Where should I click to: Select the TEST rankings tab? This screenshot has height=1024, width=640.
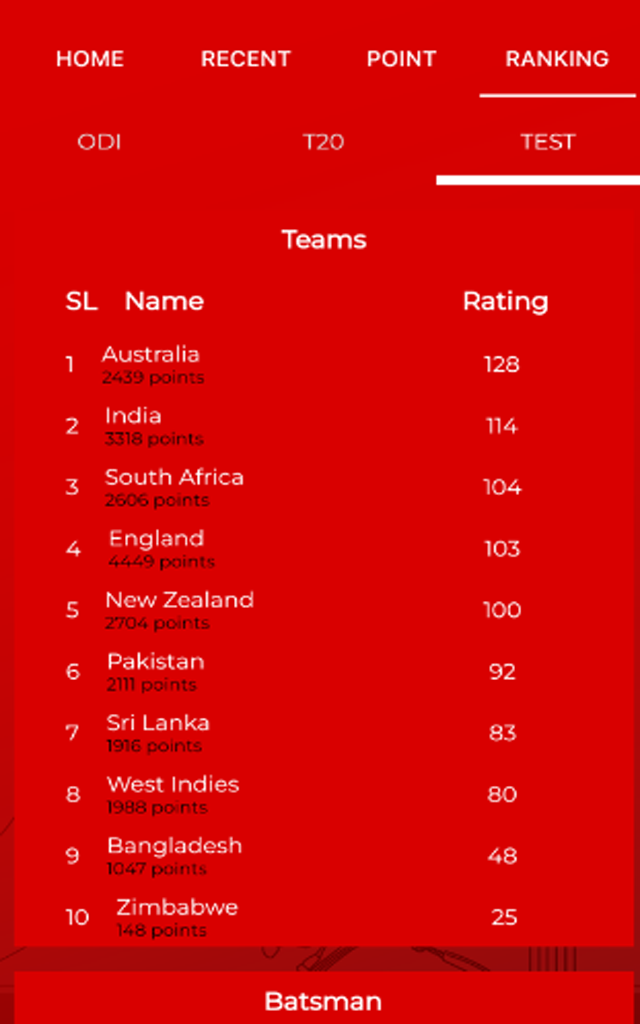pos(547,142)
